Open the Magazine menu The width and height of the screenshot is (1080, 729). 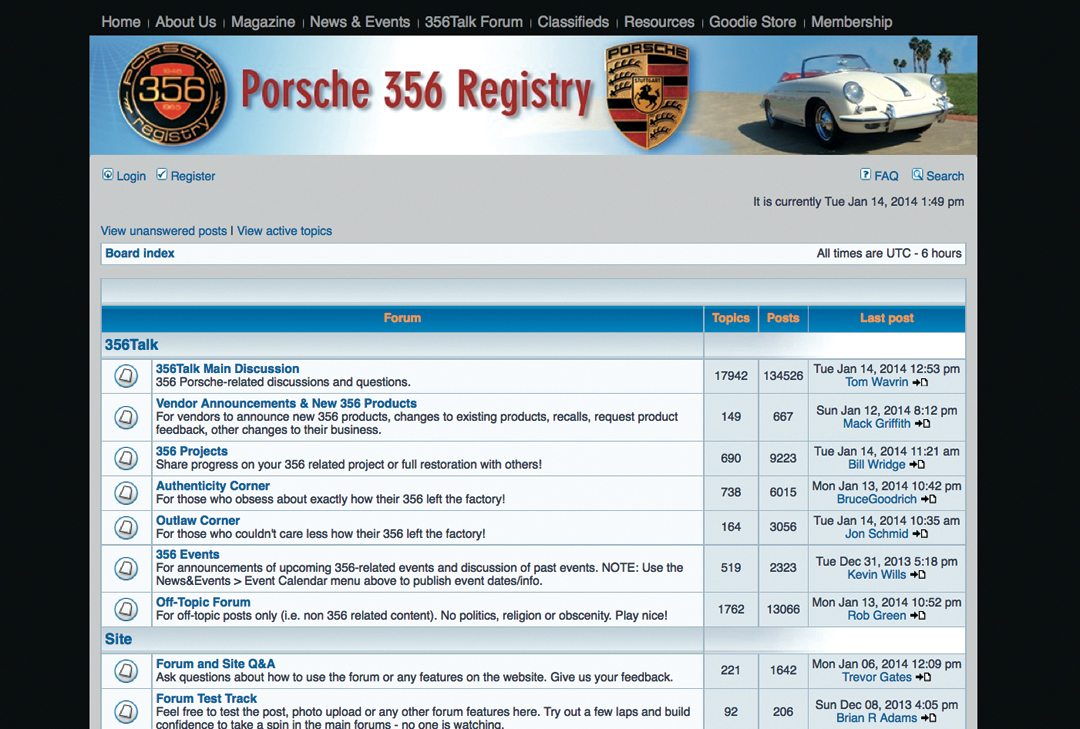pos(263,22)
